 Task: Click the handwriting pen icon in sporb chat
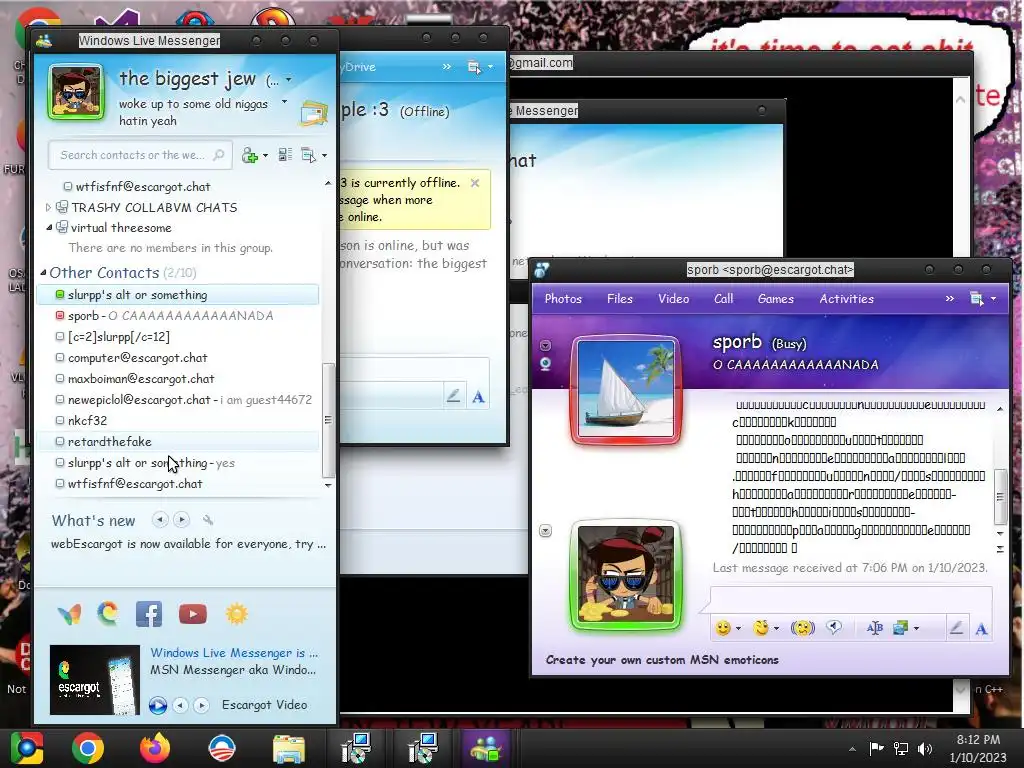click(956, 628)
